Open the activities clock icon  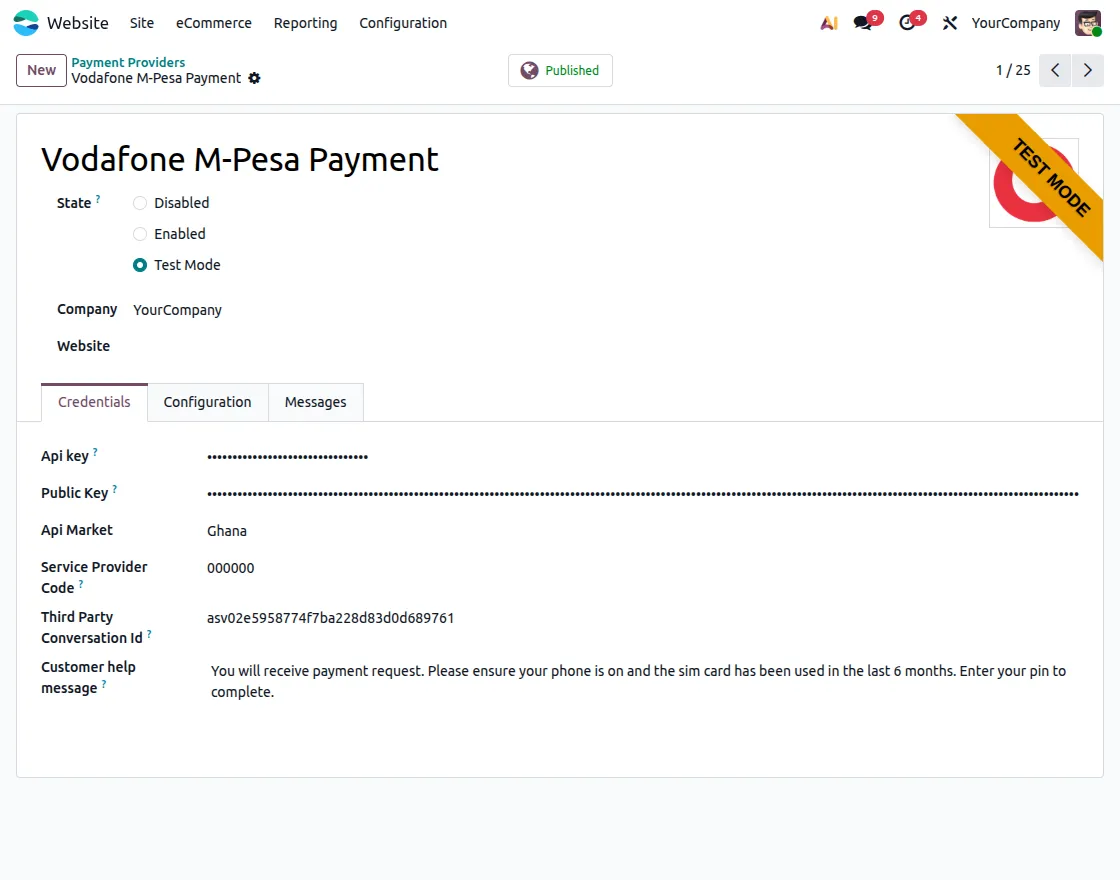tap(907, 23)
